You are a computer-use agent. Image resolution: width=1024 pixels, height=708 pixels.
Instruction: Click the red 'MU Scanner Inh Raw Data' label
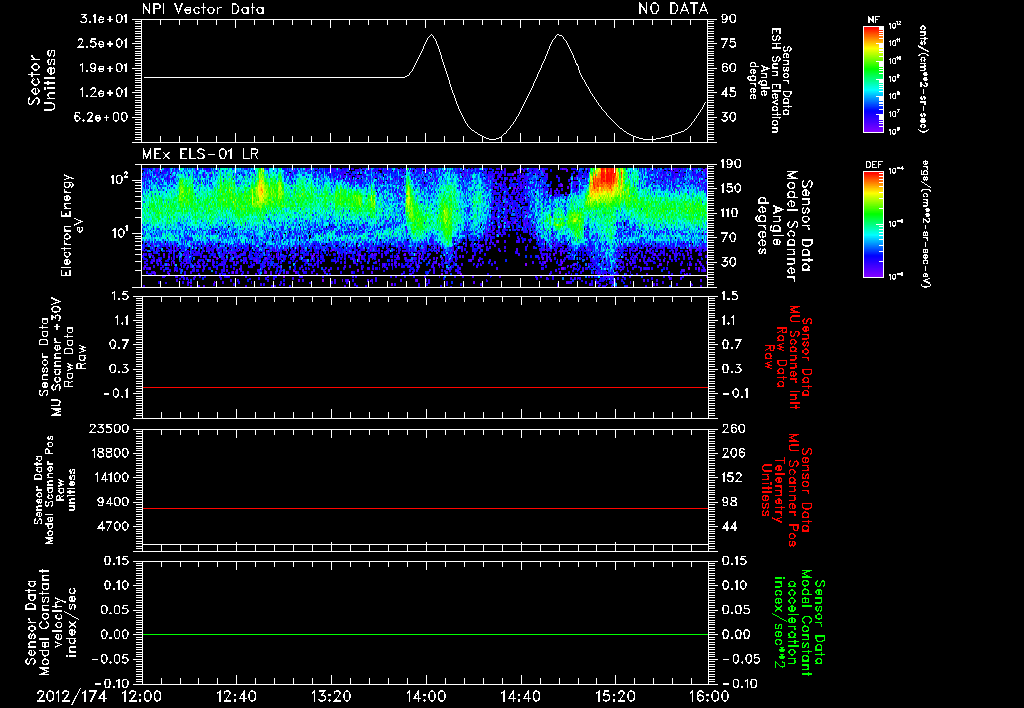pos(788,357)
